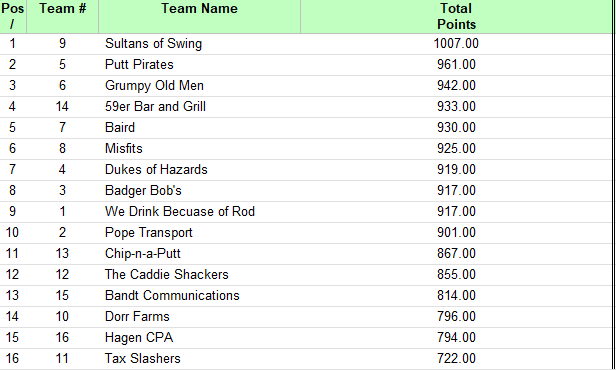Select the 59er Bar and Grill row

pos(306,107)
